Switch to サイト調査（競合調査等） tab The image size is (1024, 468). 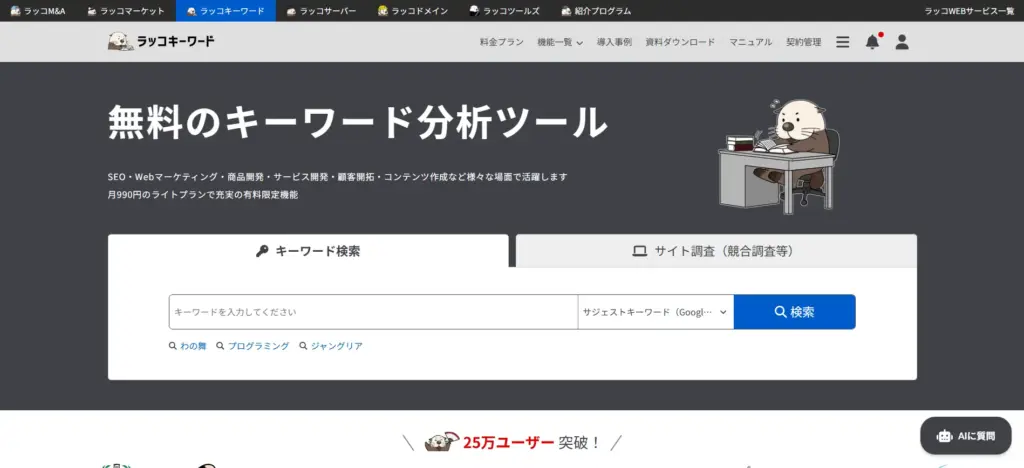click(x=716, y=251)
